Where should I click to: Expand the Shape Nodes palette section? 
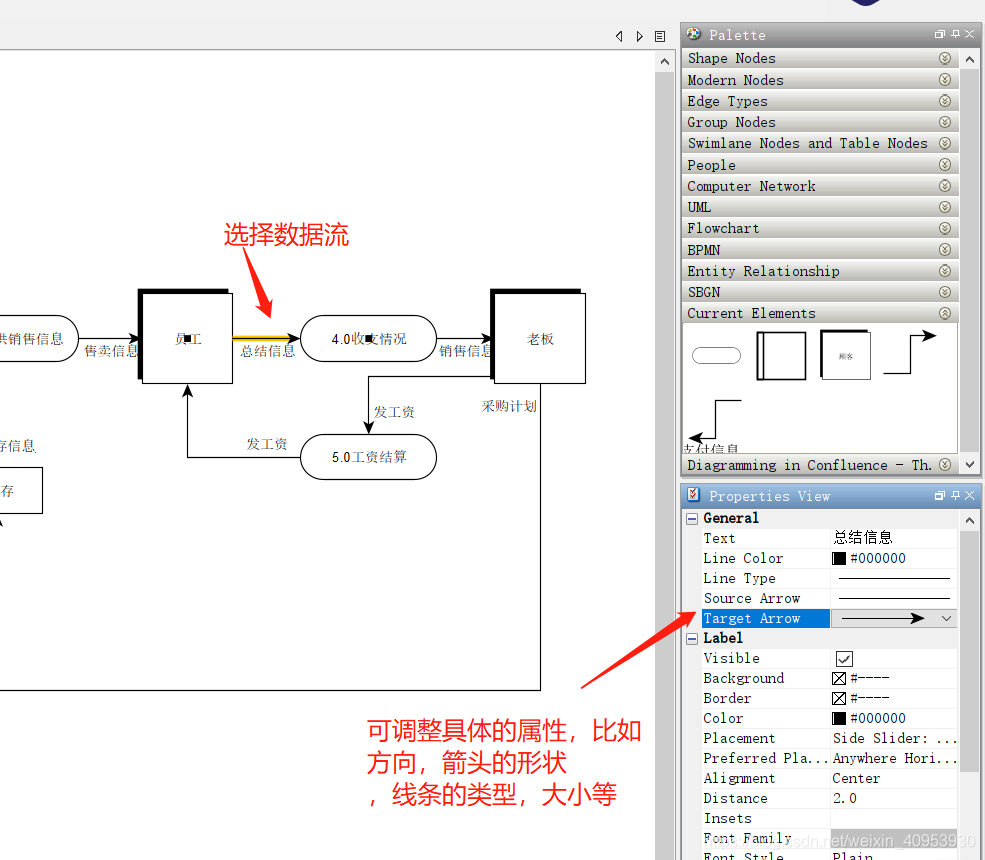[942, 58]
